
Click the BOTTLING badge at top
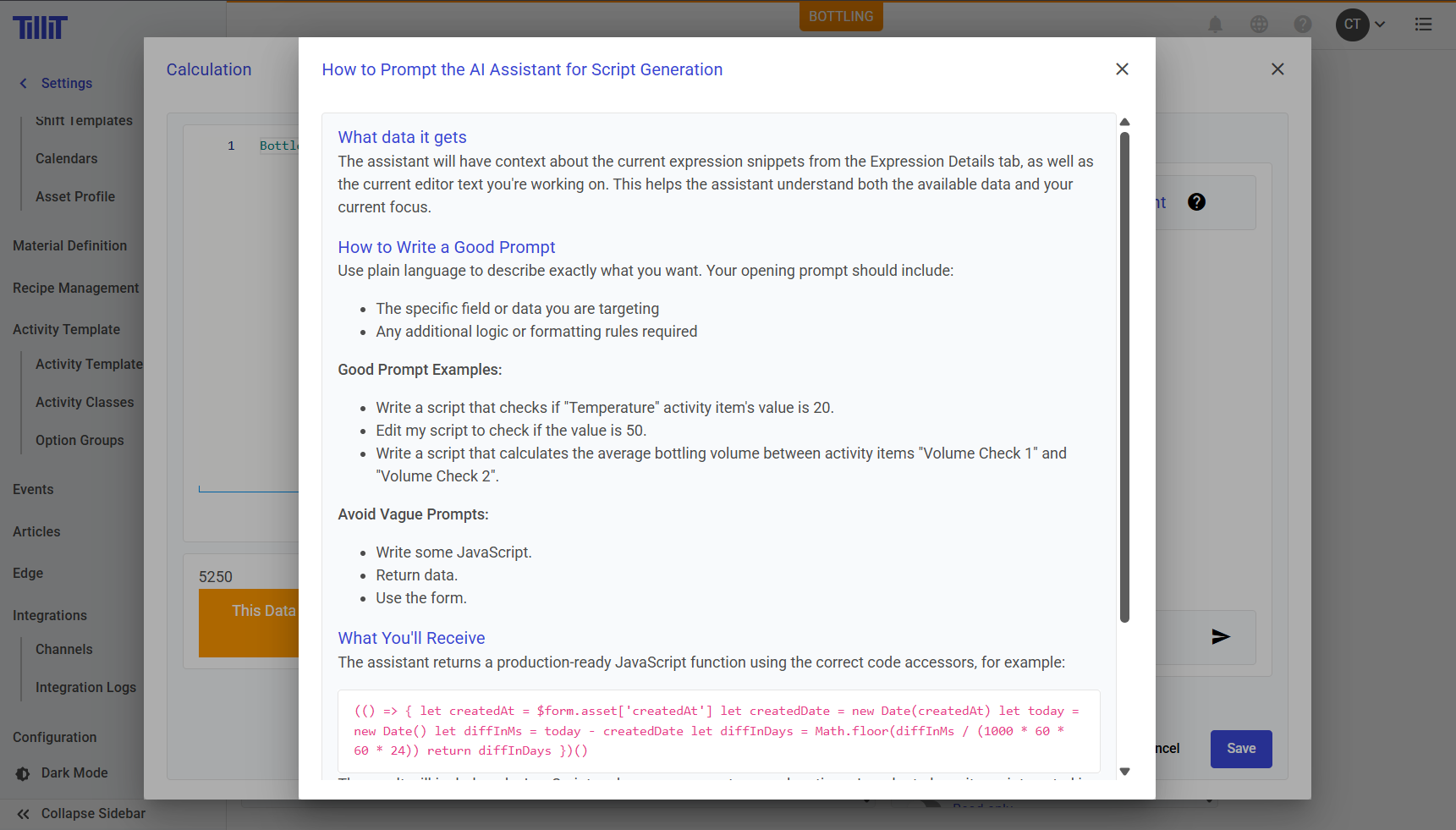840,16
